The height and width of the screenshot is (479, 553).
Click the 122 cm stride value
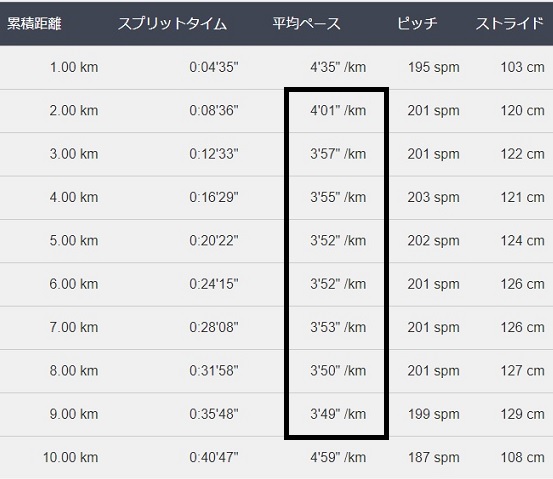(x=523, y=154)
